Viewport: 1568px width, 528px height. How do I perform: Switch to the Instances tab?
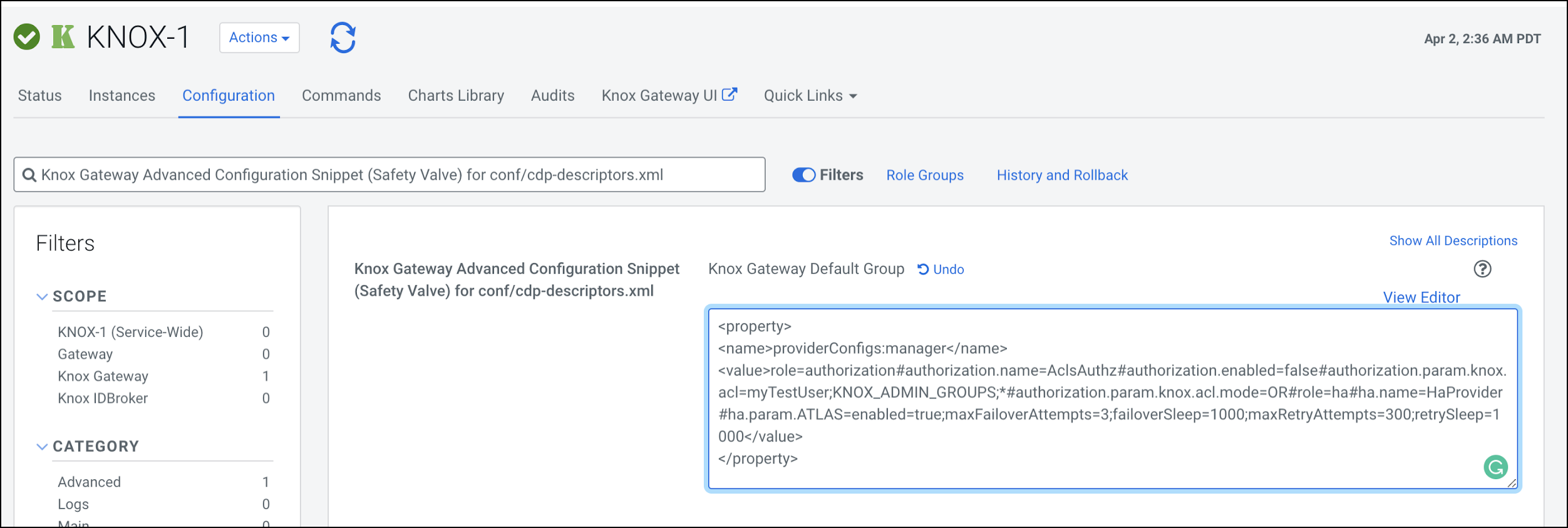pos(121,96)
